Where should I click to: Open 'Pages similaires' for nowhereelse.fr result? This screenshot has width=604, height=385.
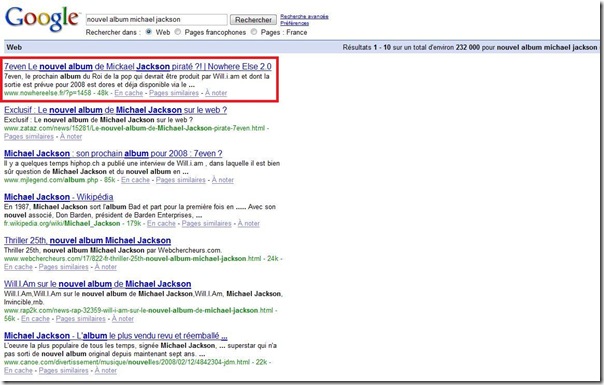click(x=174, y=93)
